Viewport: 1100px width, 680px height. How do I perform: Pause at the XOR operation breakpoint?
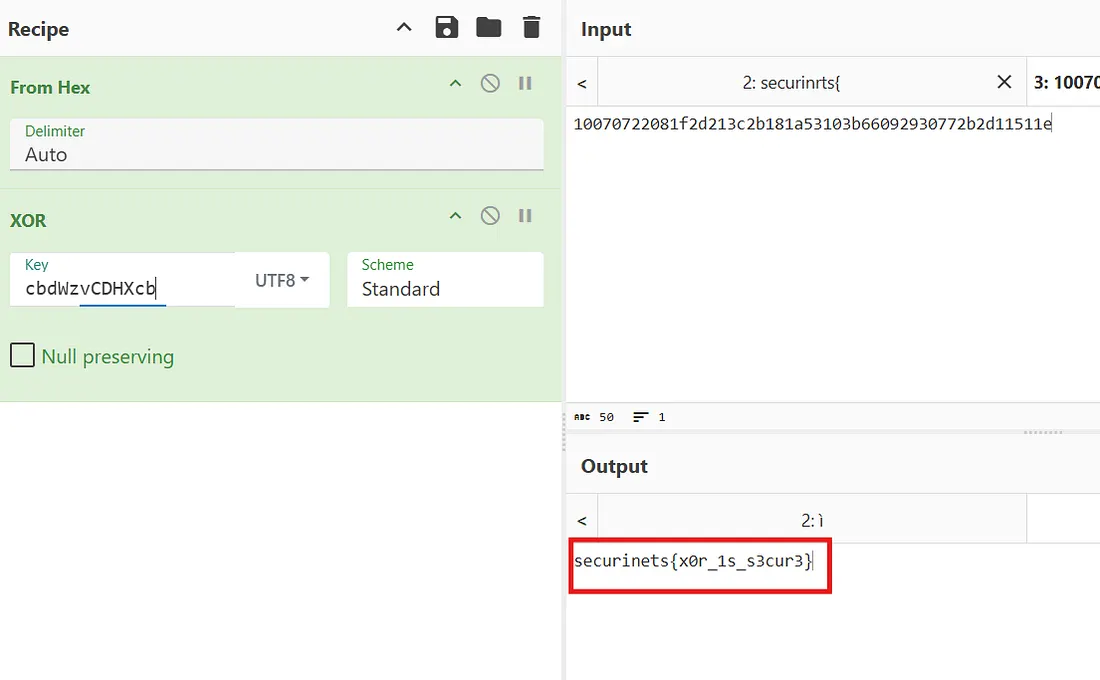[525, 216]
